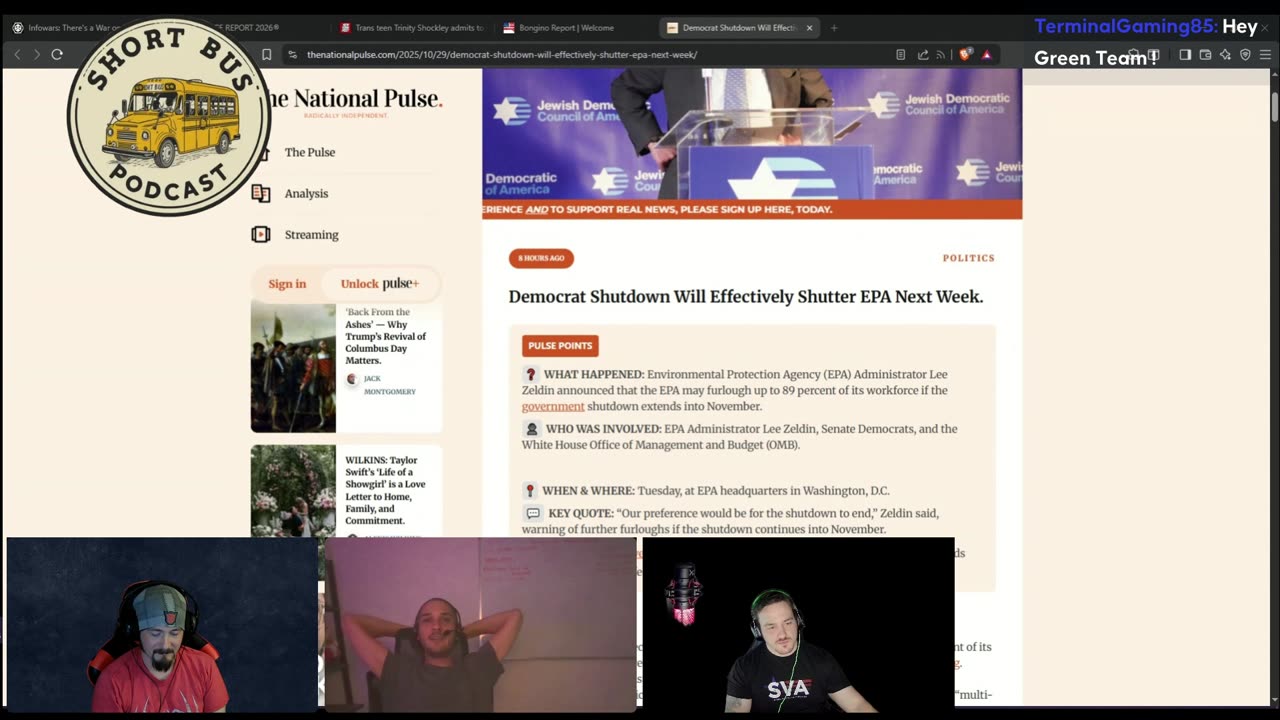This screenshot has height=720, width=1280.
Task: Share this page using the share icon
Action: (x=922, y=54)
